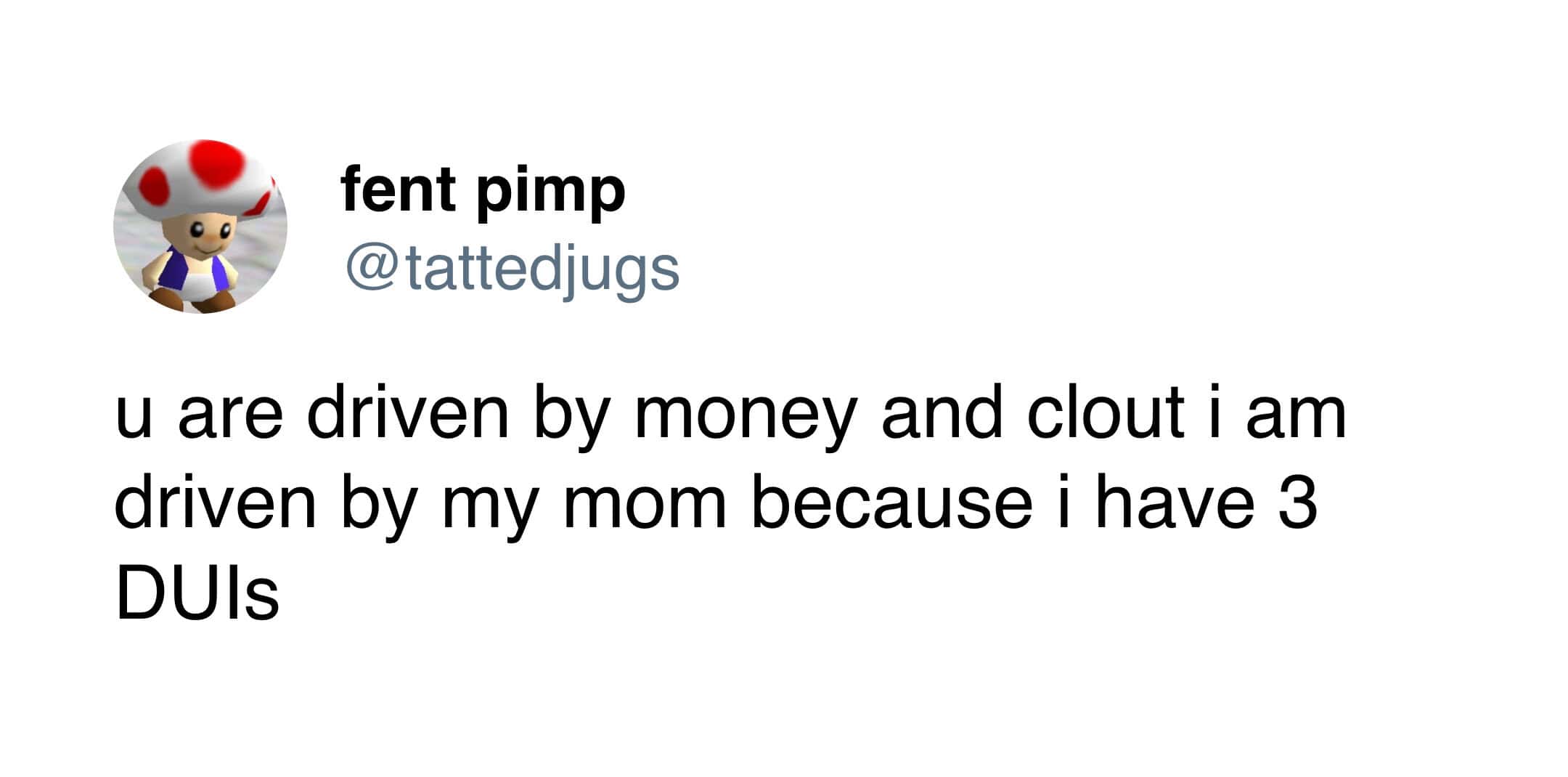Click the word "are" in the tweet
Image resolution: width=1568 pixels, height=777 pixels.
tap(230, 415)
